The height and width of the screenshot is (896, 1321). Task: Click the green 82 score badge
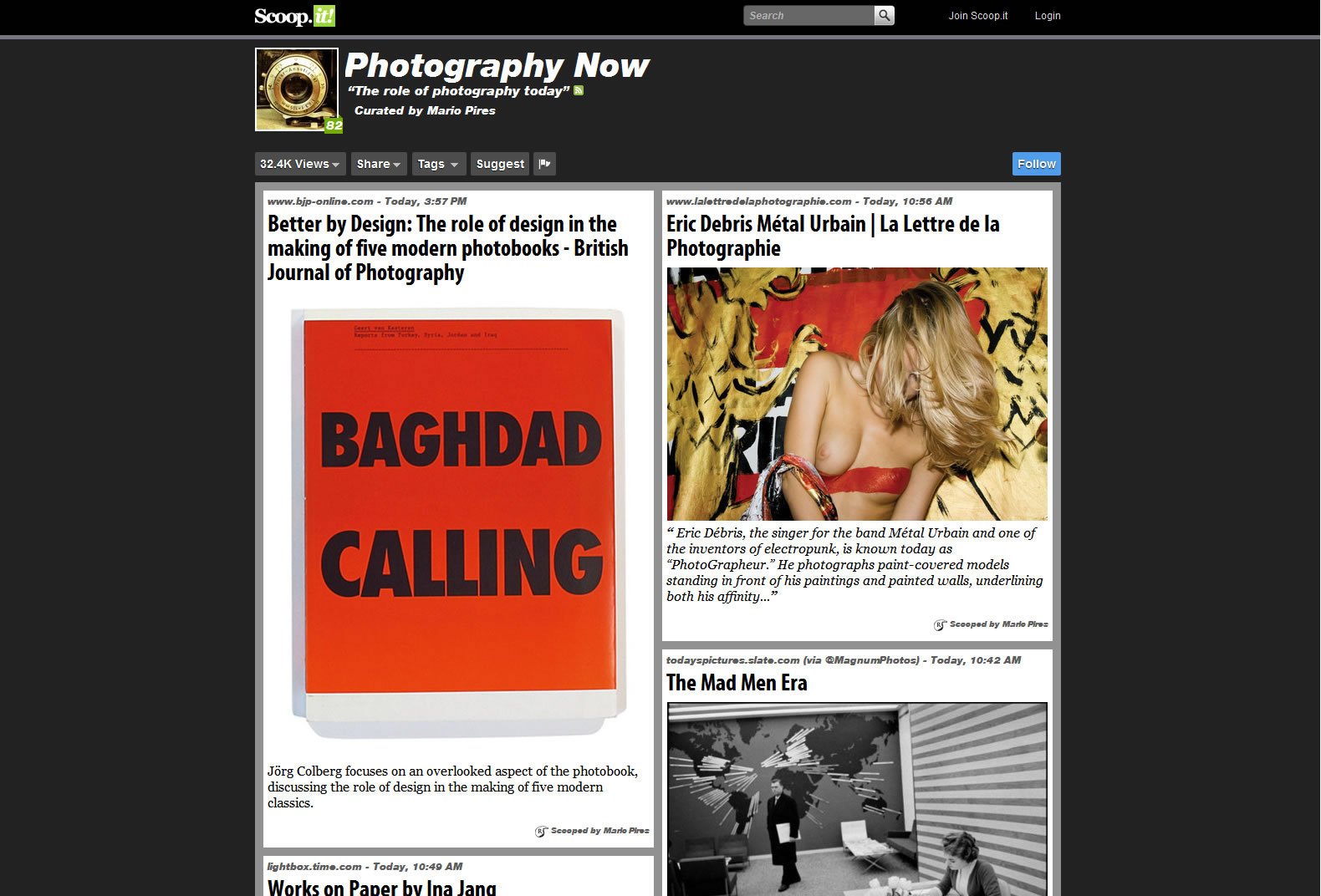coord(334,125)
